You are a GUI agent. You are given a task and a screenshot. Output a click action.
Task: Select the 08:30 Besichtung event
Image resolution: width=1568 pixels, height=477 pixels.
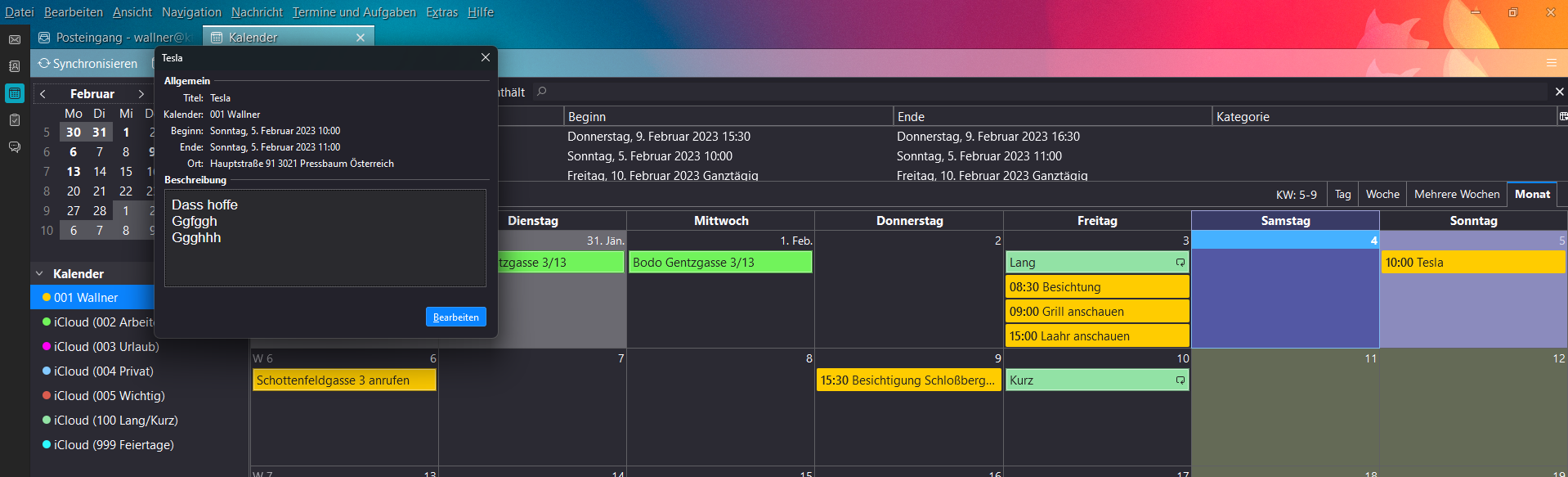click(1097, 287)
